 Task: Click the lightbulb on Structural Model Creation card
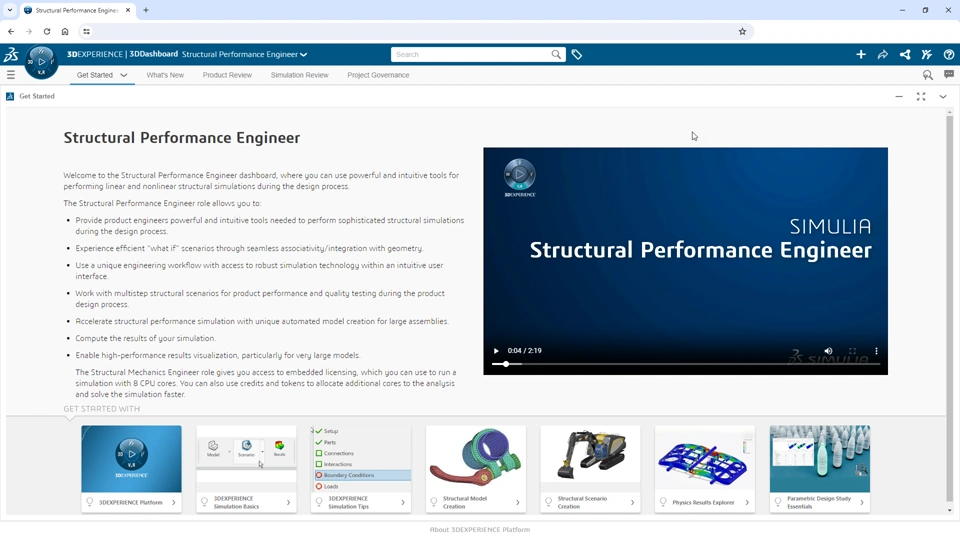(x=433, y=502)
